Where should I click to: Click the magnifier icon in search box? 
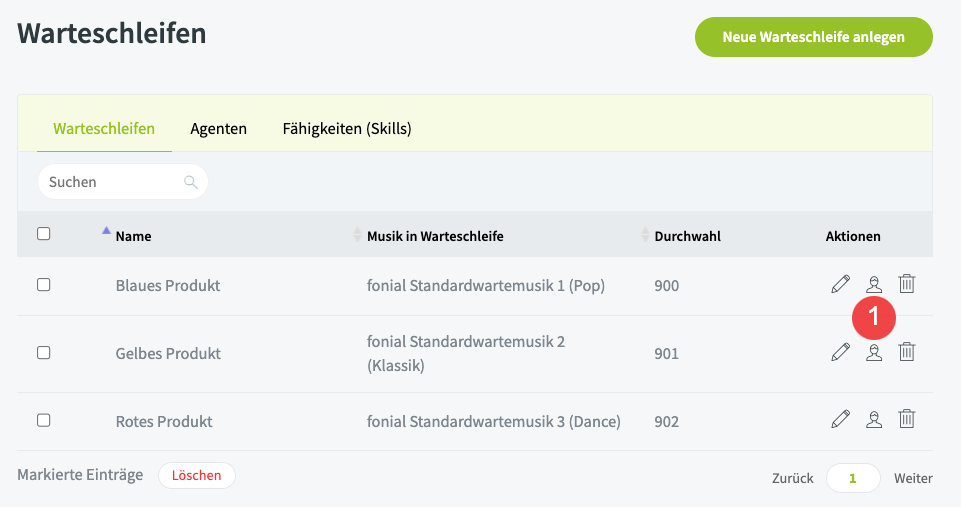[191, 182]
